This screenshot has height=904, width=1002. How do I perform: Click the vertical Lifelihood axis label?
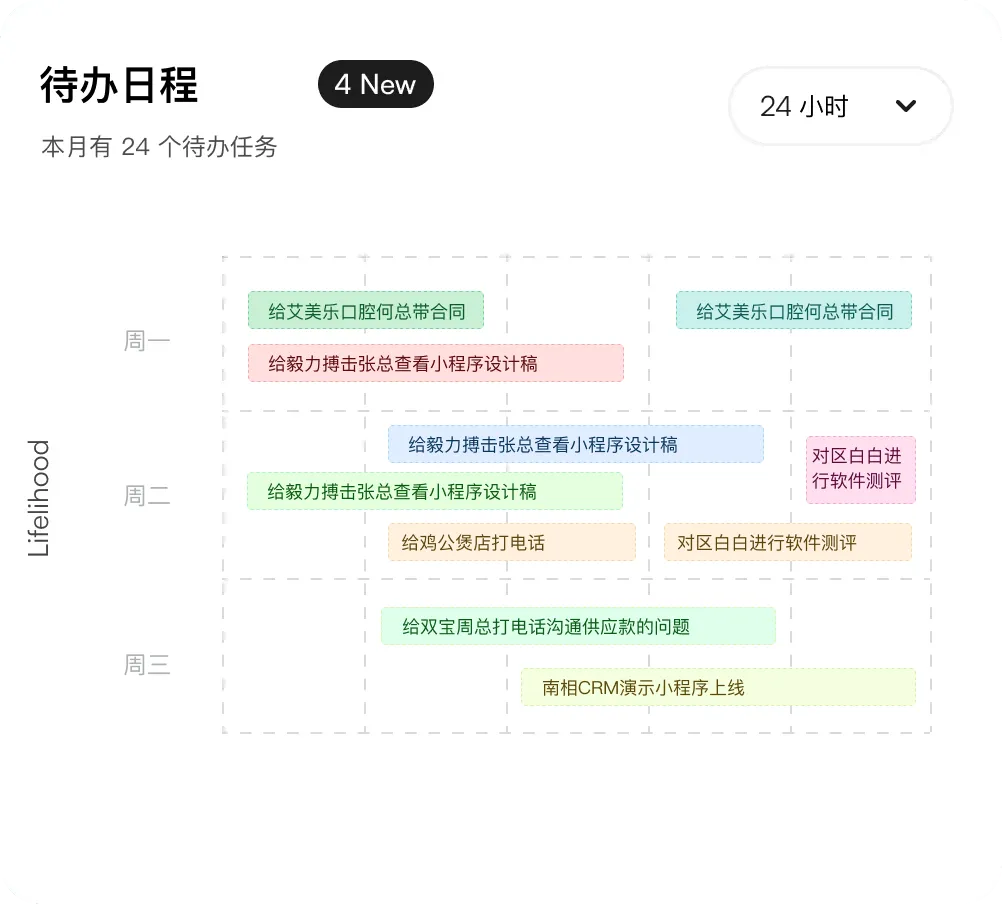tap(39, 498)
